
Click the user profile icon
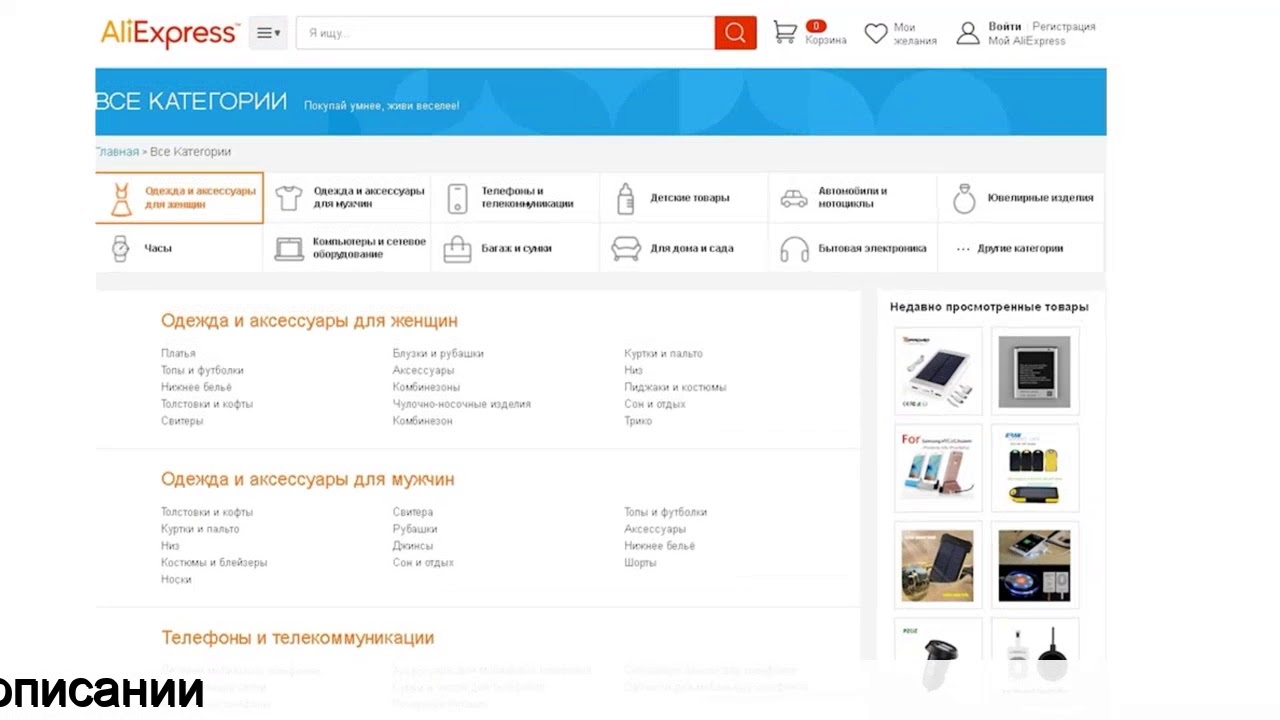[968, 33]
